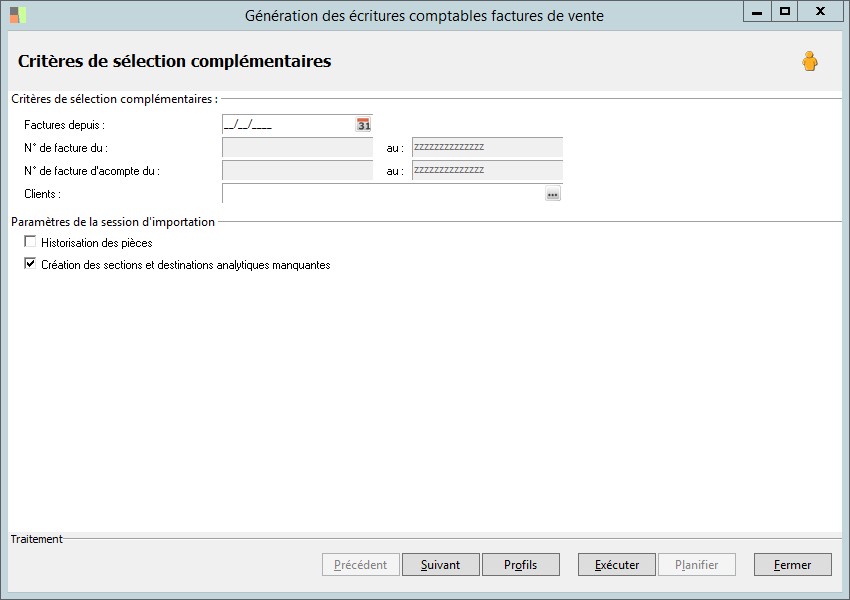The image size is (850, 600).
Task: Click the orange user assistant icon
Action: [x=809, y=62]
